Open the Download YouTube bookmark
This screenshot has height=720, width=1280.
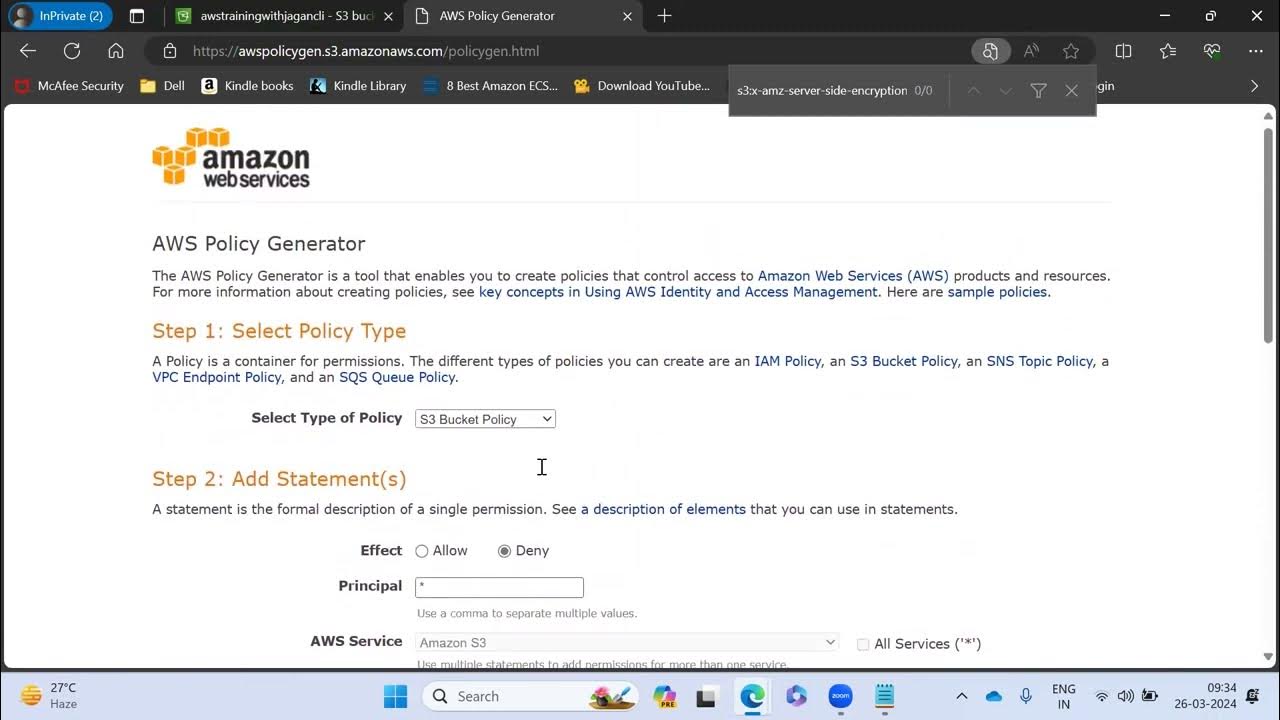coord(642,86)
